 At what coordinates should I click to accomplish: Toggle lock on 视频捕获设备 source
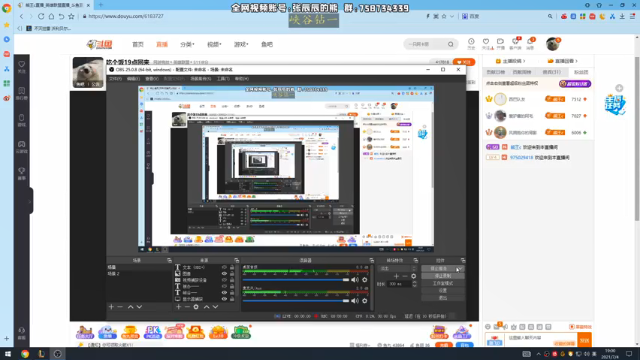click(x=232, y=280)
